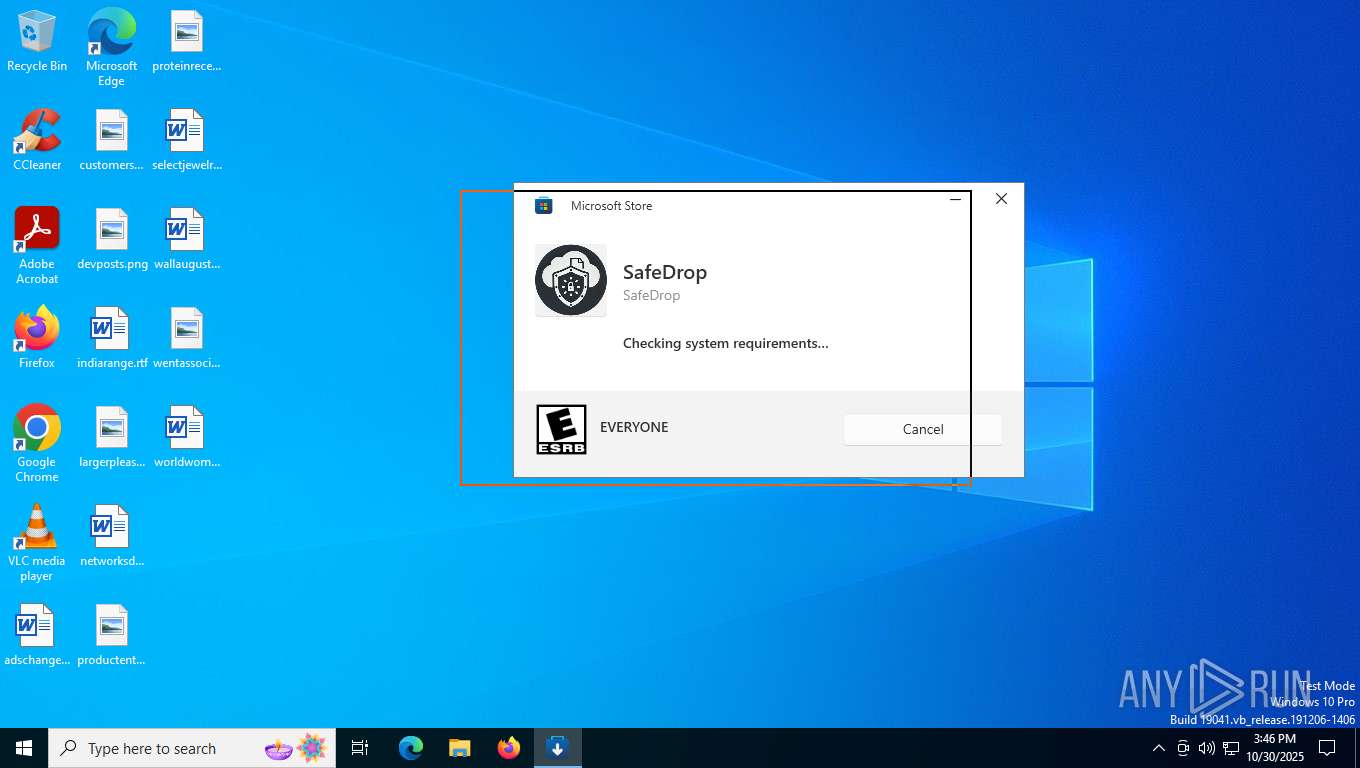The height and width of the screenshot is (768, 1360).
Task: Click the installer download taskbar icon
Action: point(557,748)
